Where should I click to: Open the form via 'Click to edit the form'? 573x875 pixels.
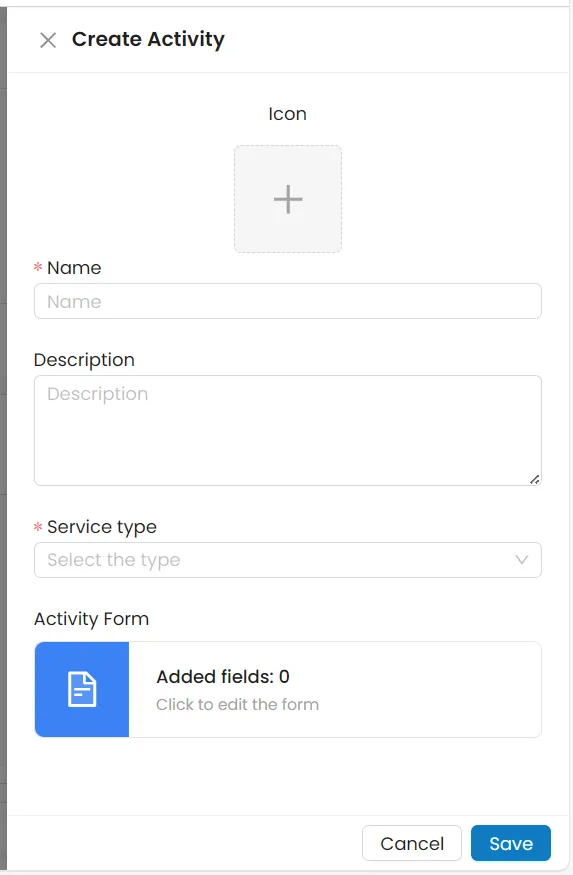pos(237,704)
